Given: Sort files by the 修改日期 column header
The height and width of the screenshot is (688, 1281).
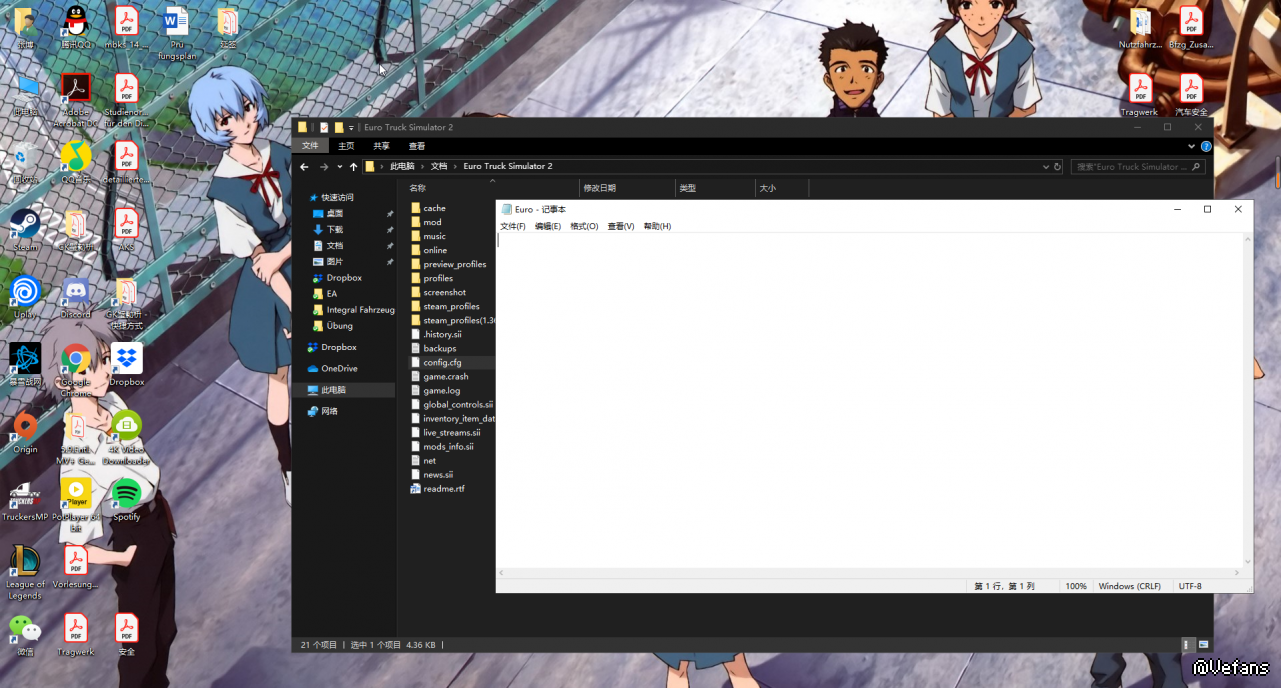Looking at the screenshot, I should coord(600,188).
